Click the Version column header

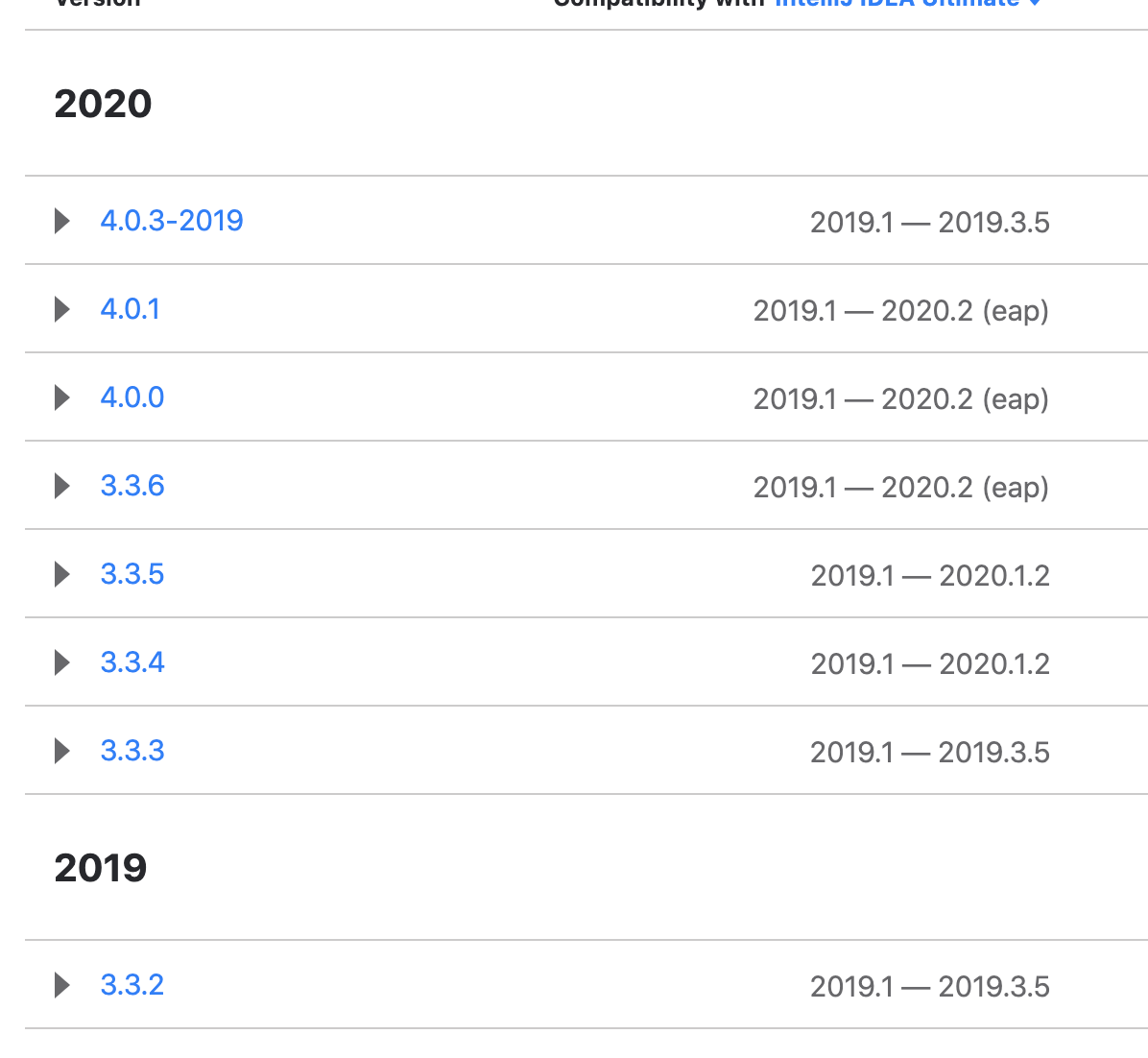click(x=96, y=5)
